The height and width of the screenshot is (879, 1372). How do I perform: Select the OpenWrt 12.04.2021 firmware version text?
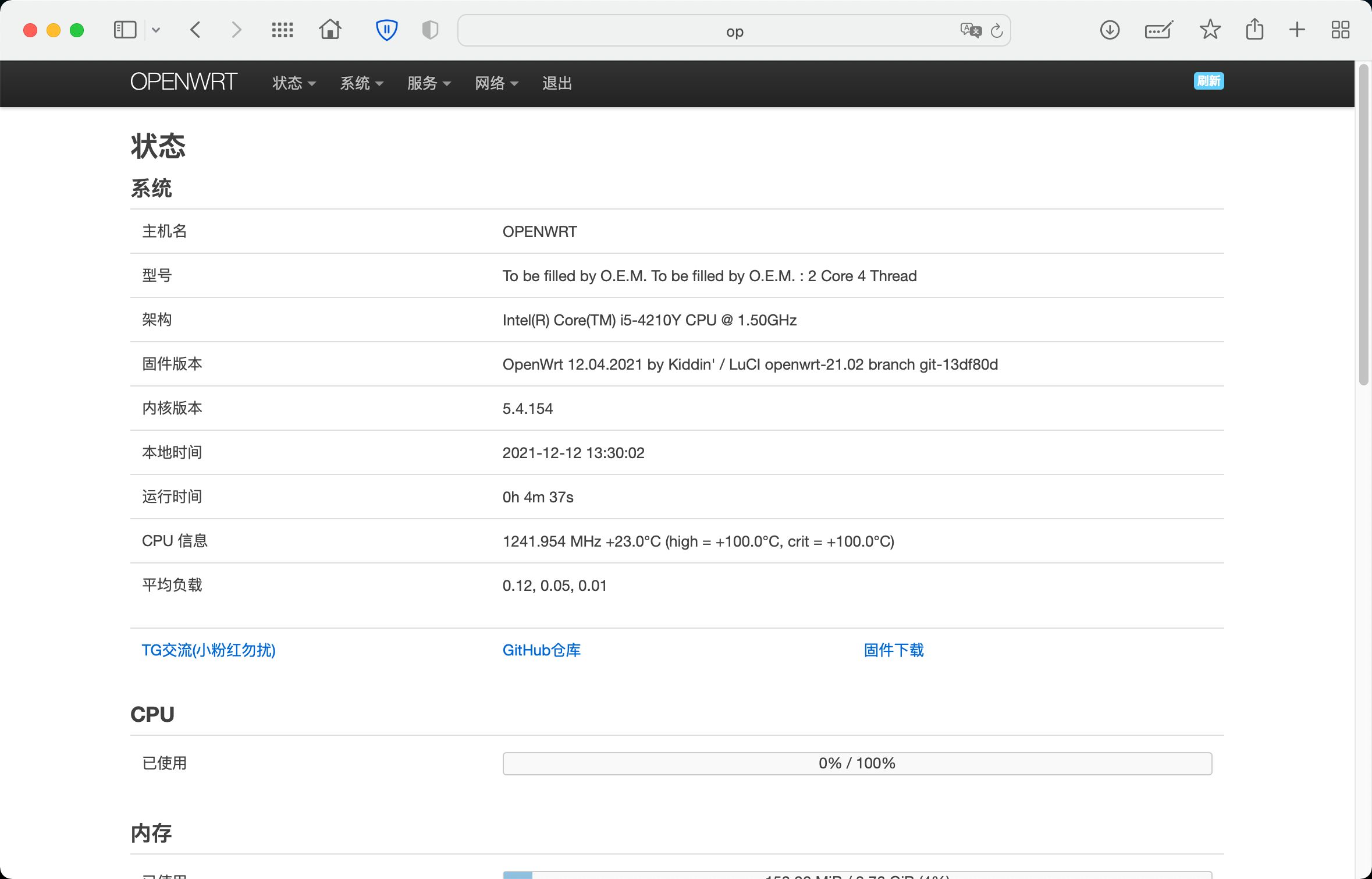[751, 364]
